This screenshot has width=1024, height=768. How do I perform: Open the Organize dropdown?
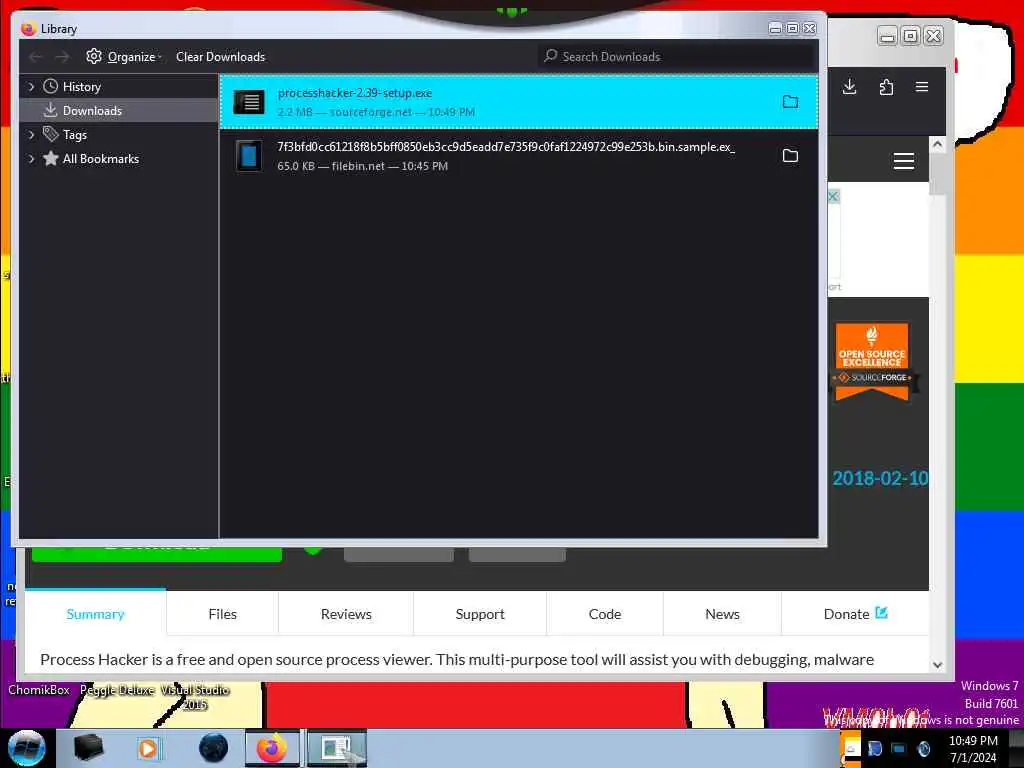click(x=124, y=57)
